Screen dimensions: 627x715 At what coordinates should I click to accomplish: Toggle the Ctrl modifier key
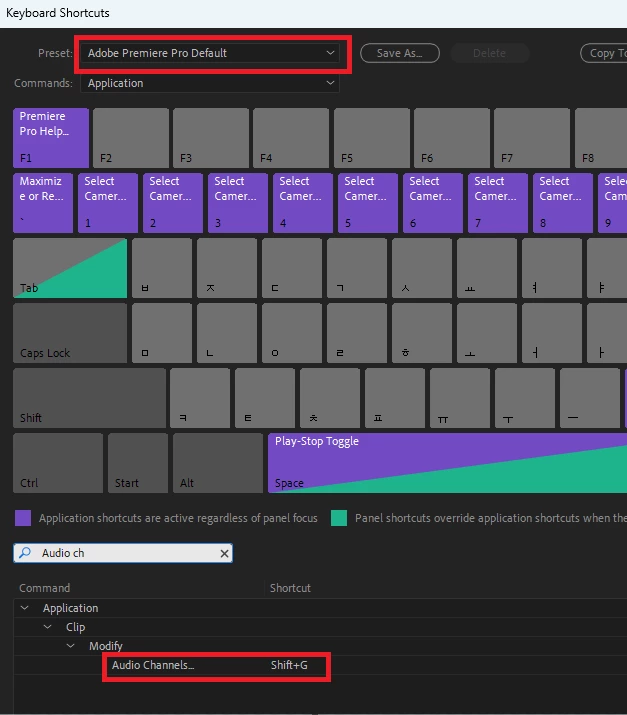tap(58, 463)
